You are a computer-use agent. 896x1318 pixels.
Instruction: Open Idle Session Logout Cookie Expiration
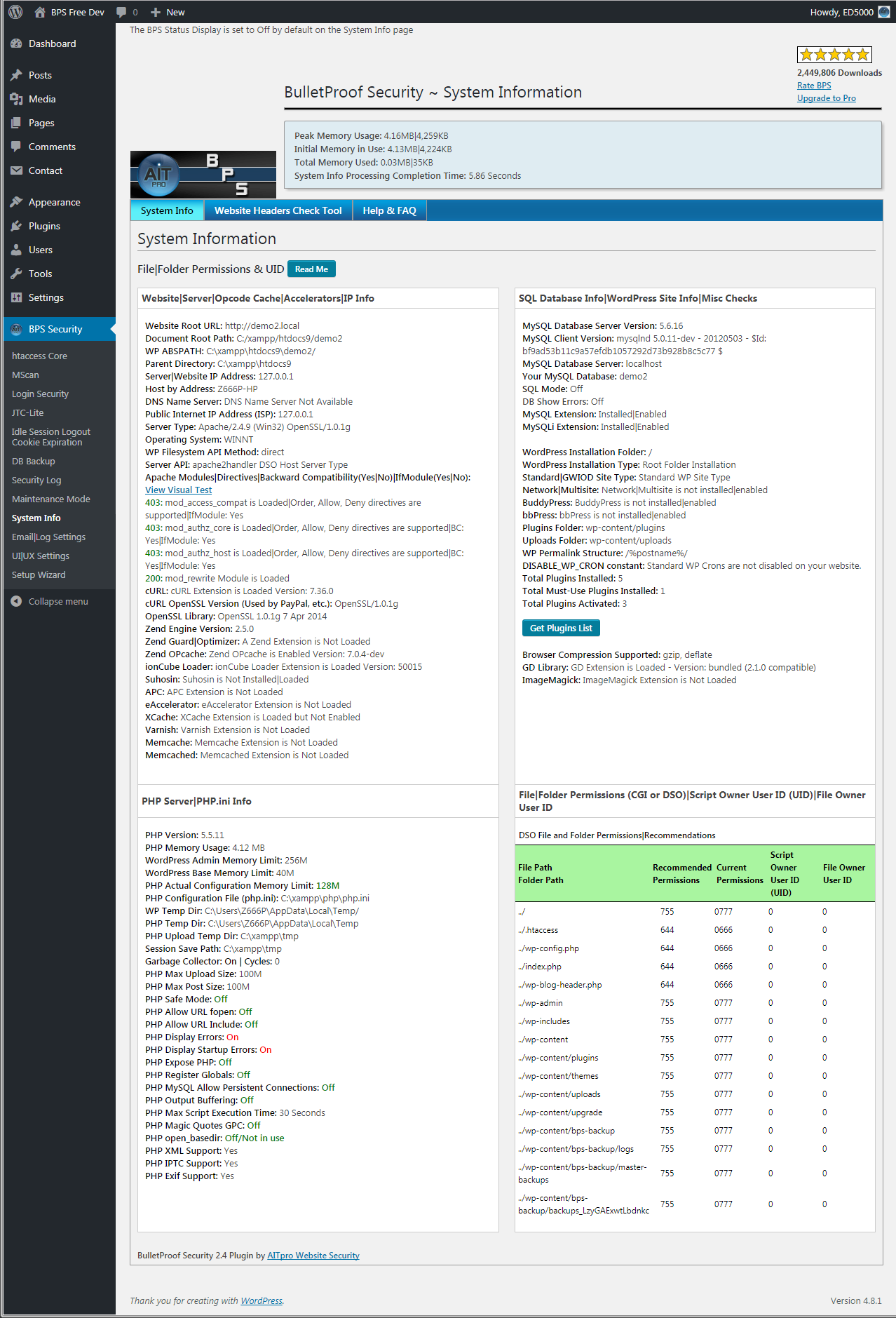click(x=50, y=437)
